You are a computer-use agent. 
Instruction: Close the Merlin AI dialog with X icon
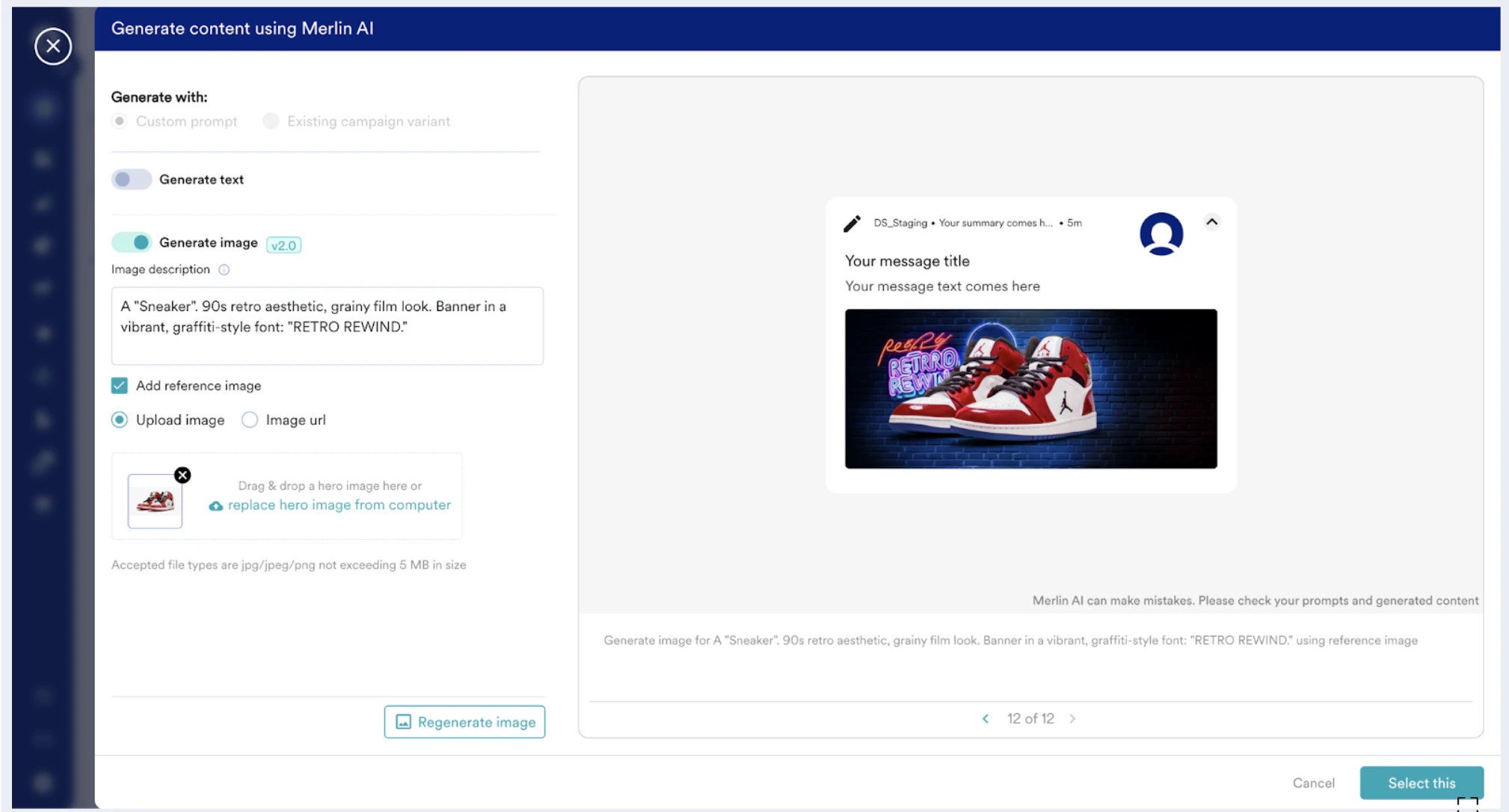tap(53, 46)
